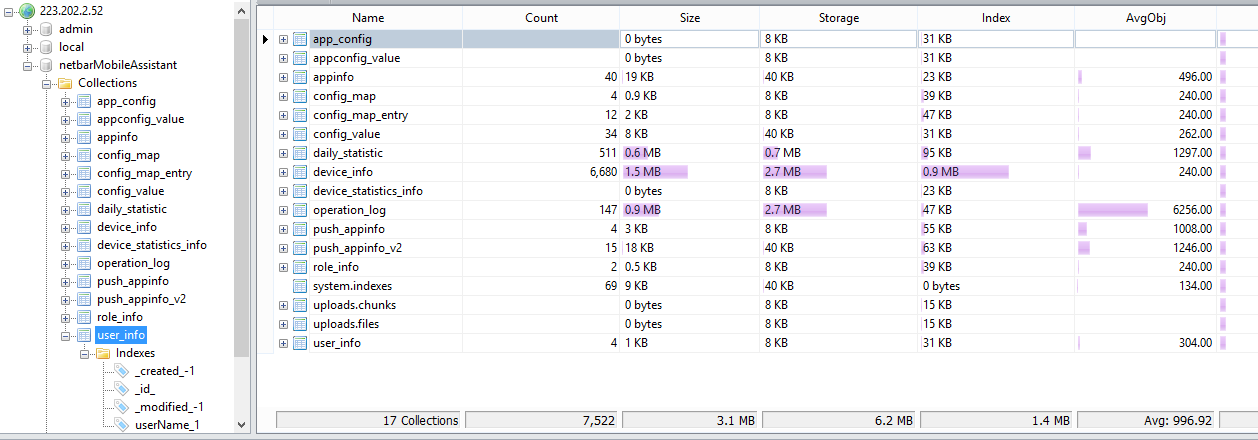Select the config_map_entry tree item
The height and width of the screenshot is (440, 1258).
(x=144, y=173)
